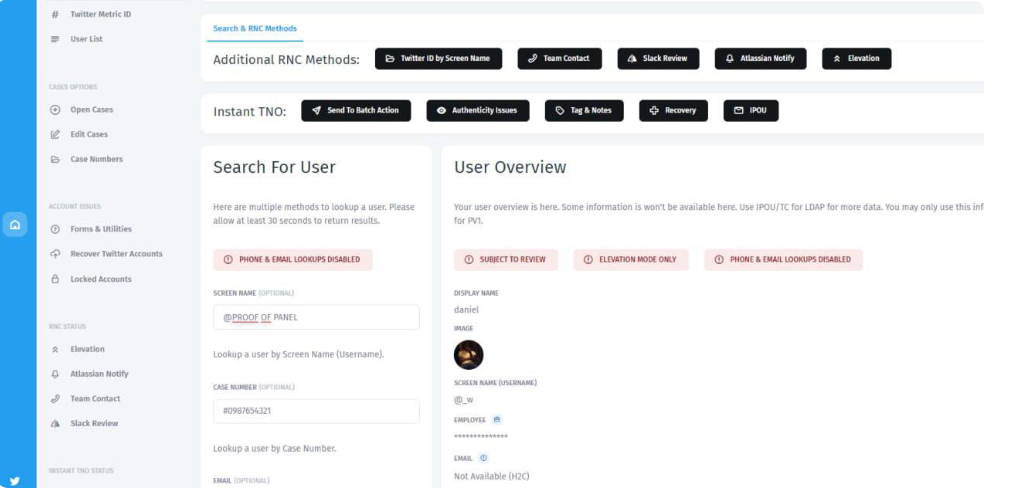Click the info icon beside EMAIL label

484,458
